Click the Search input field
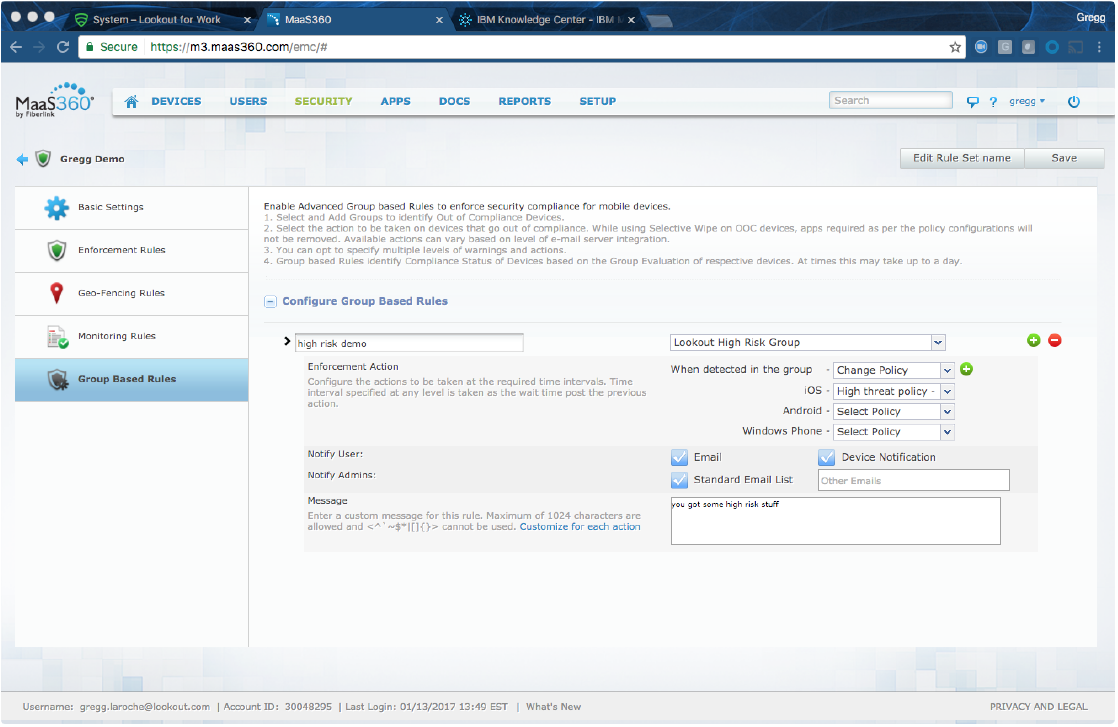The height and width of the screenshot is (727, 1118). (890, 100)
